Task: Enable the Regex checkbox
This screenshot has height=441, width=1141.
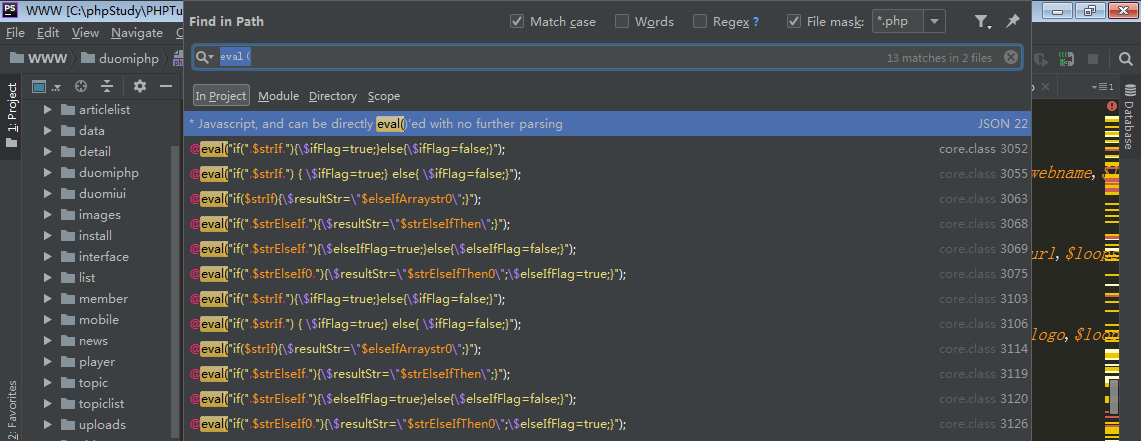Action: pyautogui.click(x=700, y=21)
